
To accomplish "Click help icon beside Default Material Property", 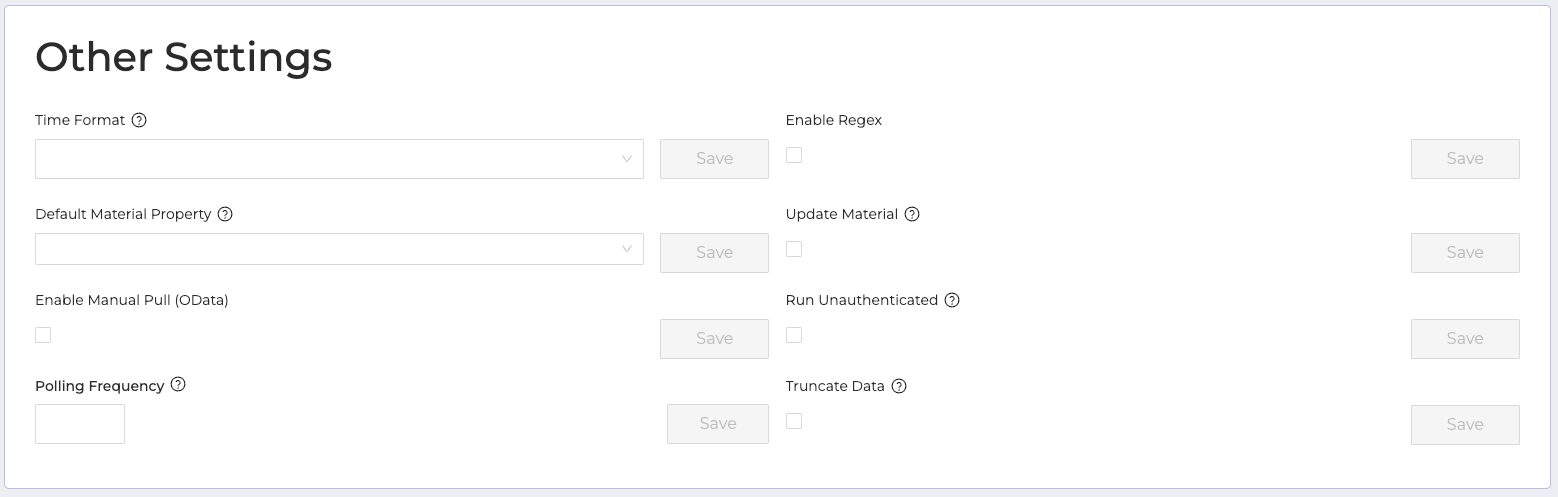I will click(225, 214).
